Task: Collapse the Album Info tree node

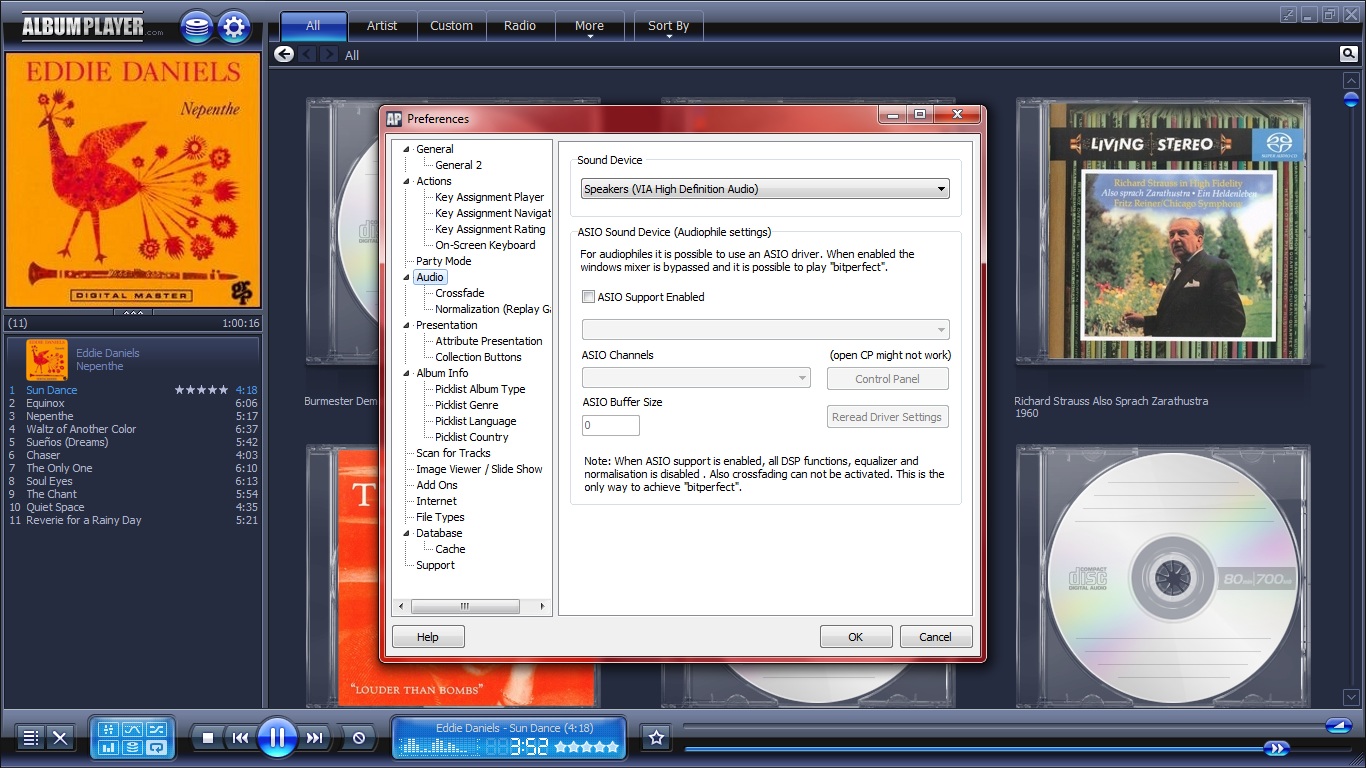Action: pos(406,373)
